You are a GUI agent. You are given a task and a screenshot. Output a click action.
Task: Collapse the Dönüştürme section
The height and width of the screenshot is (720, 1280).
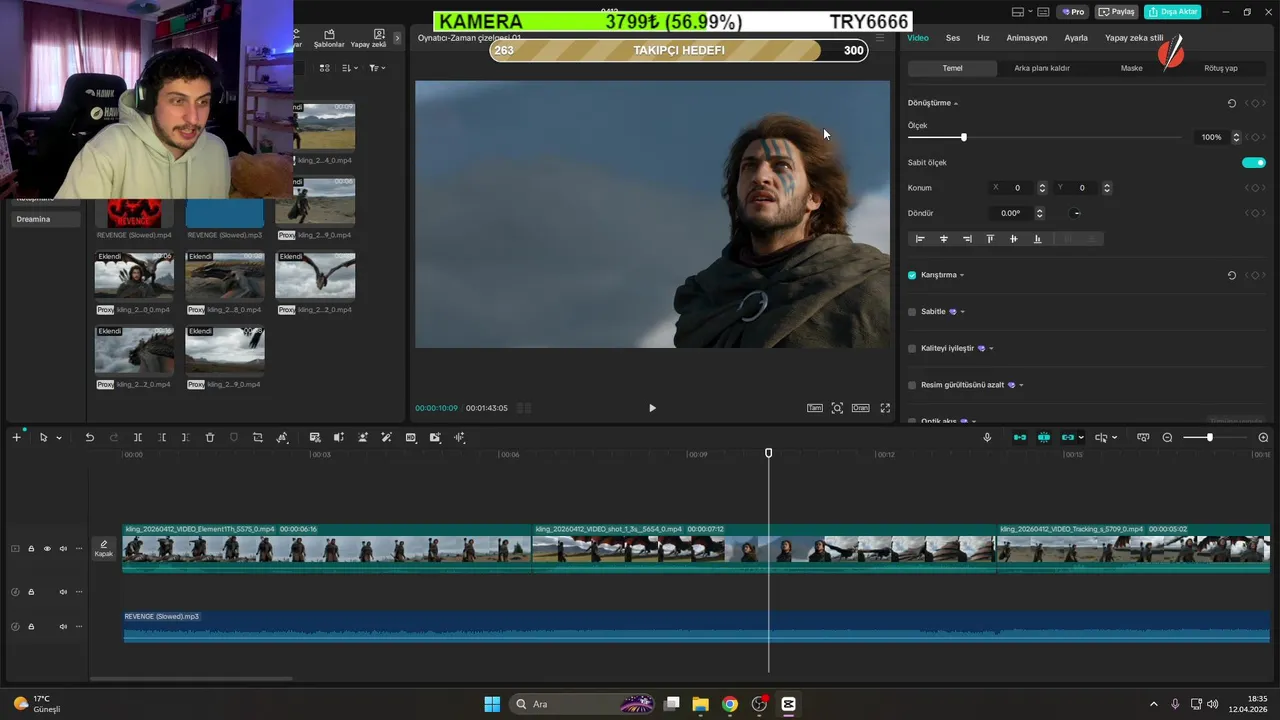coord(956,103)
